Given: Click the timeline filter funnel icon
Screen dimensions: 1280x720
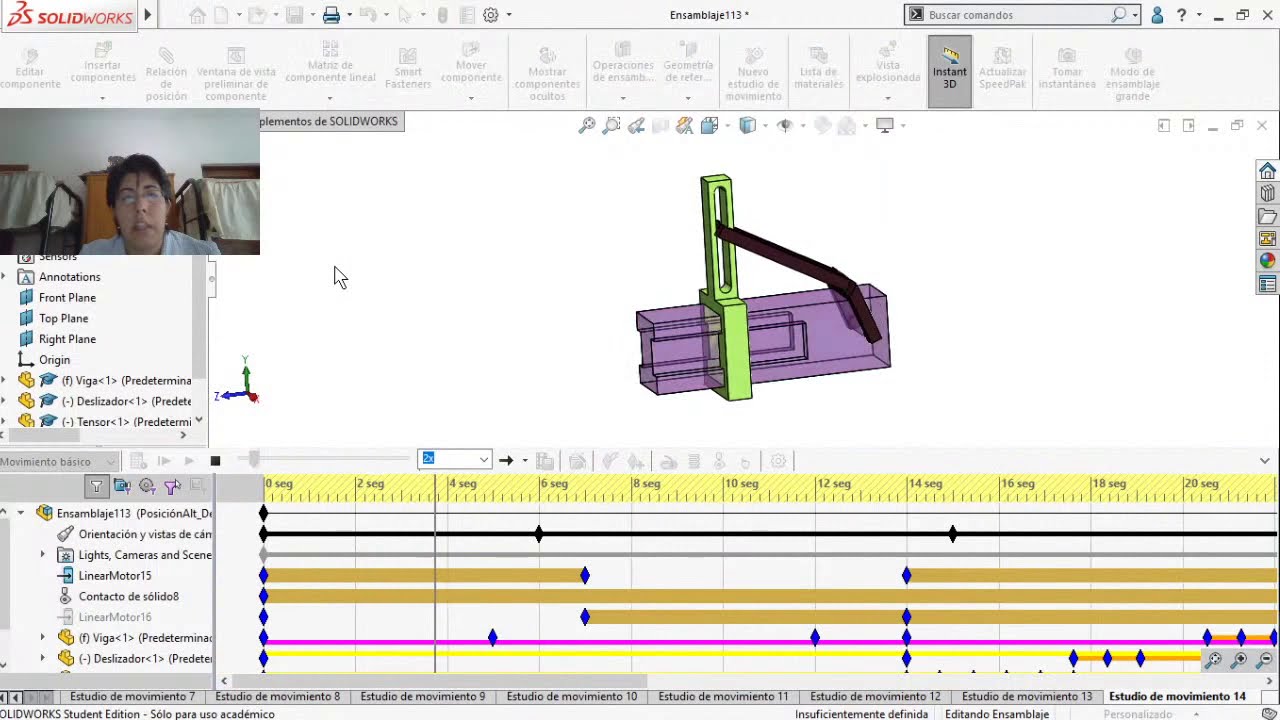Looking at the screenshot, I should [96, 486].
